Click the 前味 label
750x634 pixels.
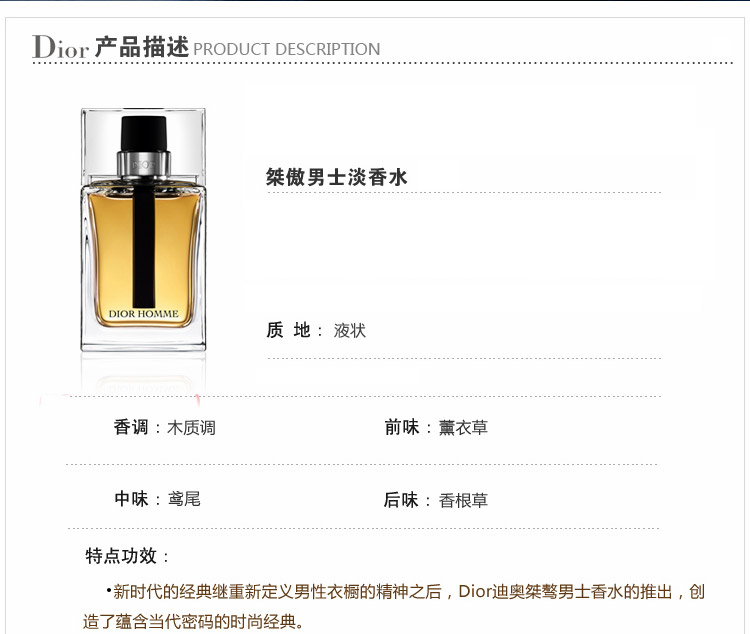pos(402,427)
